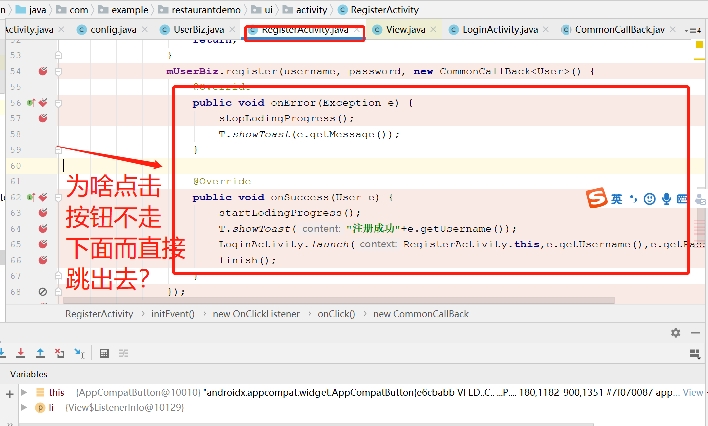Click the Sogou input method S logo
Viewport: 708px width, 426px height.
596,198
